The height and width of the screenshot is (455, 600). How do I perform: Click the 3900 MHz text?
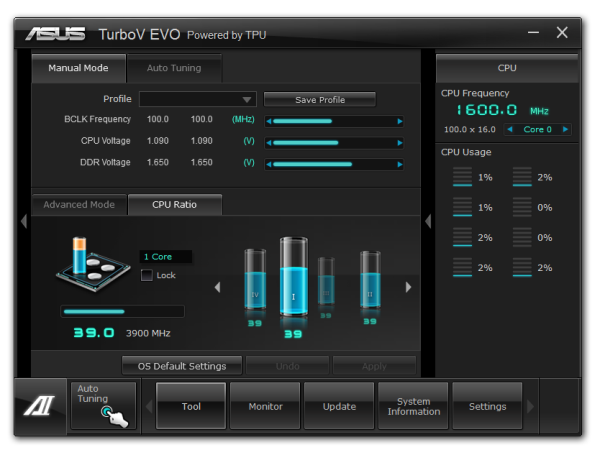[148, 333]
